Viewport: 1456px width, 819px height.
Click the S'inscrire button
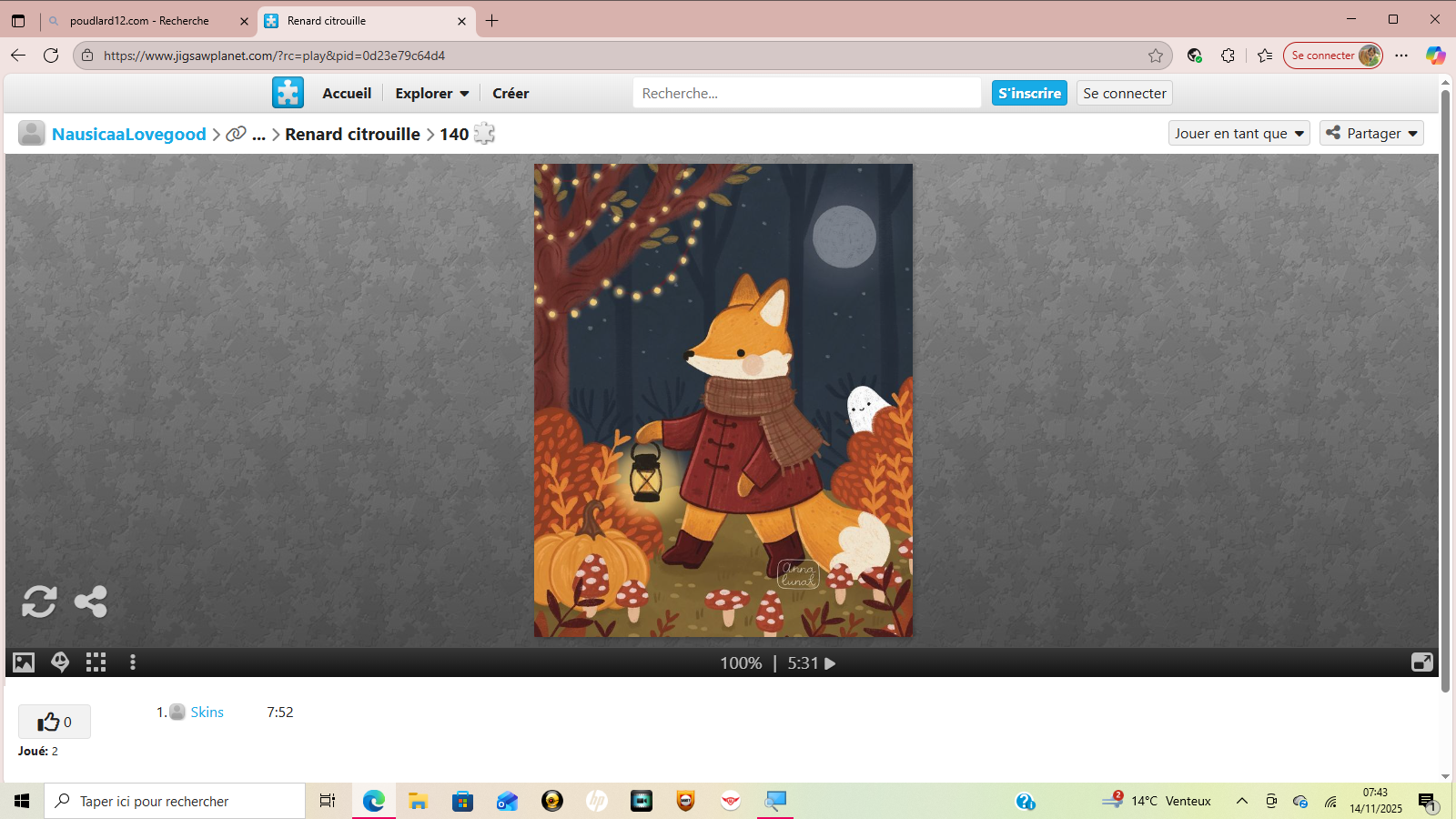(1029, 93)
